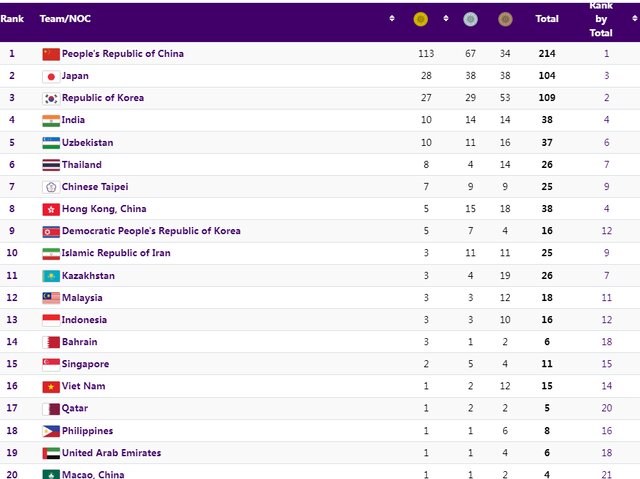Click the Rank column header
Viewport: 640px width, 479px height.
(12, 19)
